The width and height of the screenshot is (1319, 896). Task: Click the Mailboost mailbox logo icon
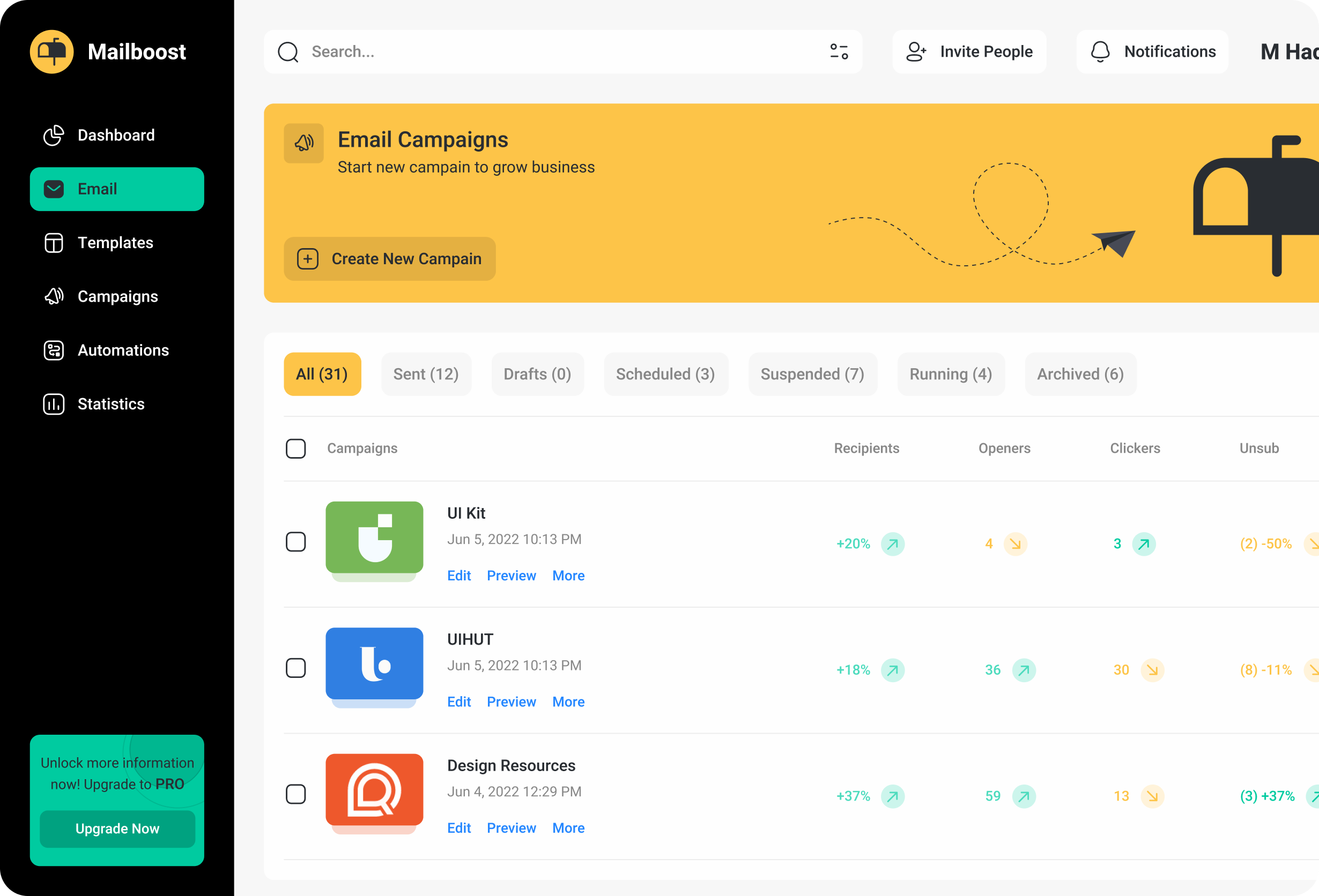[51, 51]
